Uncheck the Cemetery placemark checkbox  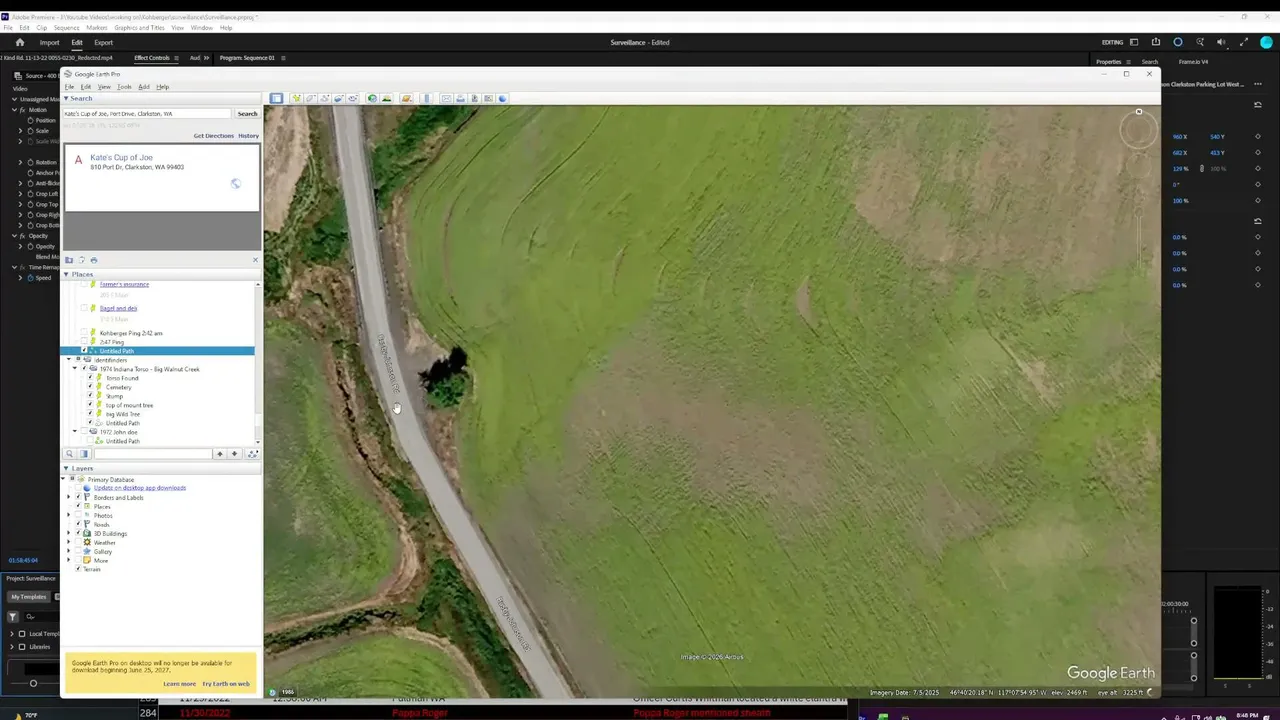tap(90, 387)
